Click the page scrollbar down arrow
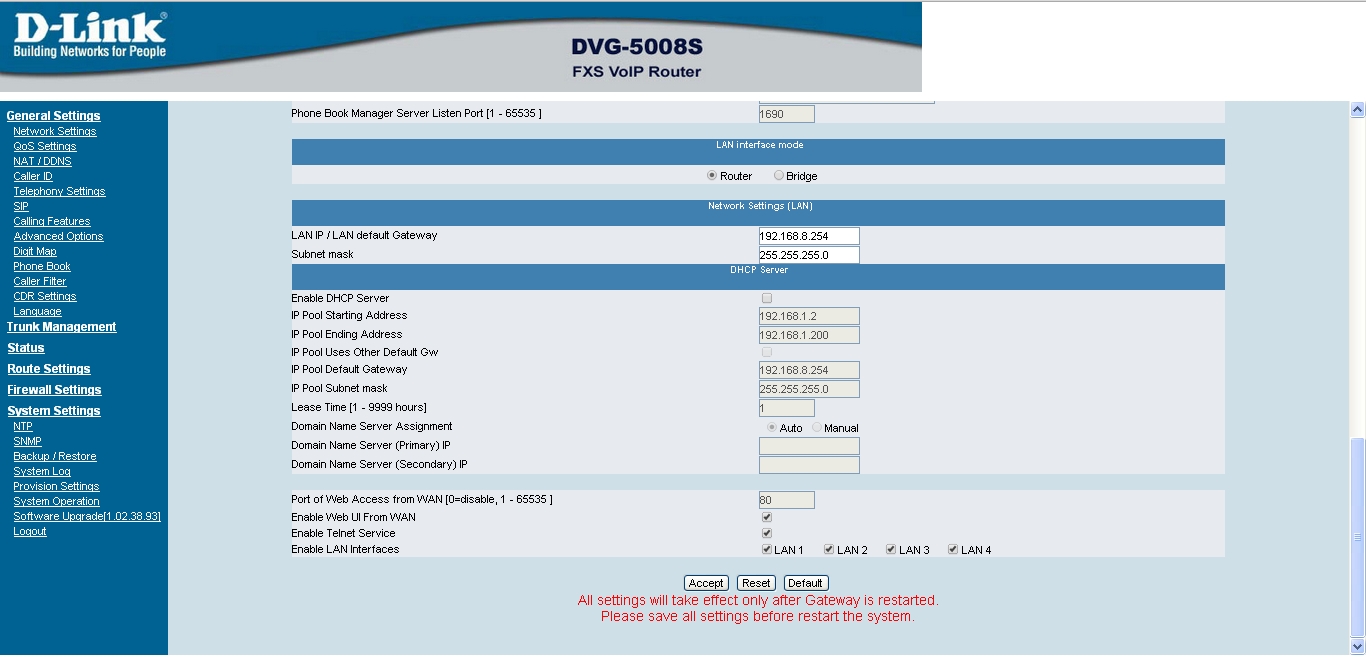The image size is (1366, 657). [1357, 647]
